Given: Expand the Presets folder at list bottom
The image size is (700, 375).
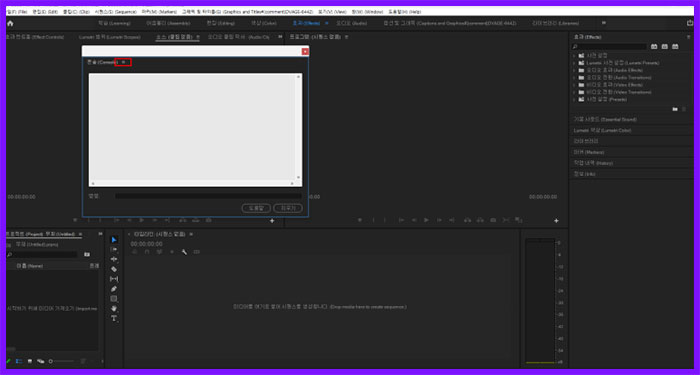Looking at the screenshot, I should click(x=574, y=100).
